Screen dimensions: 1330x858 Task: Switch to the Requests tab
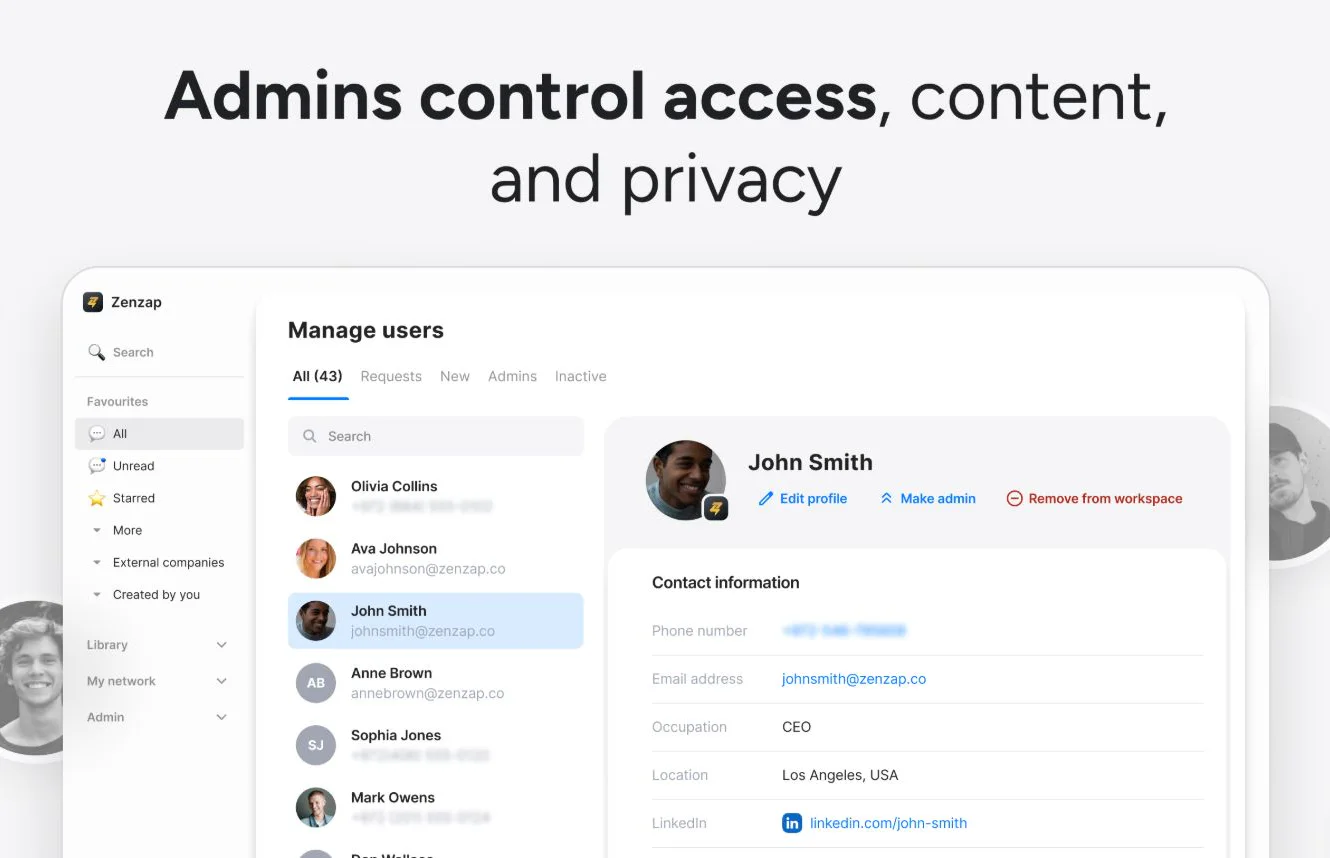coord(391,376)
